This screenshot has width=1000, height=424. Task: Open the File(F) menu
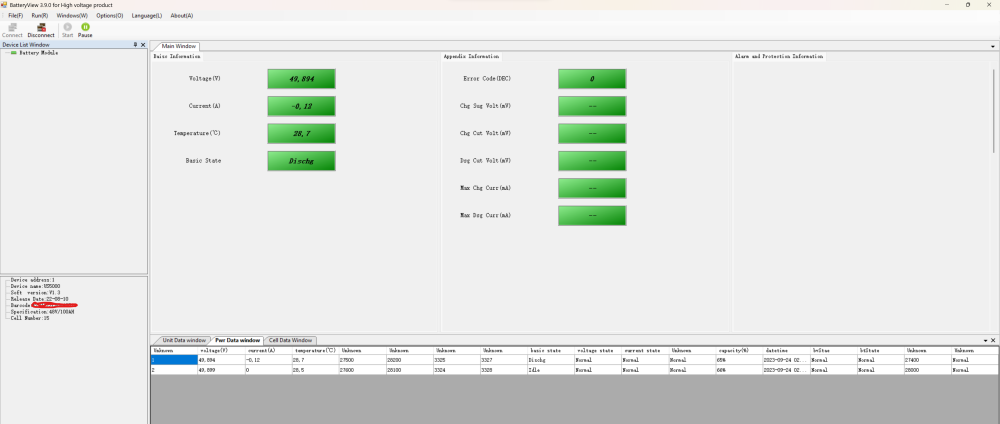tap(16, 15)
